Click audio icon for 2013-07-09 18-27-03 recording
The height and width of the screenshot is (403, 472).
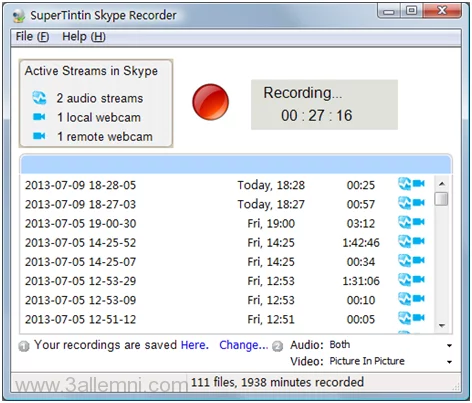click(405, 203)
